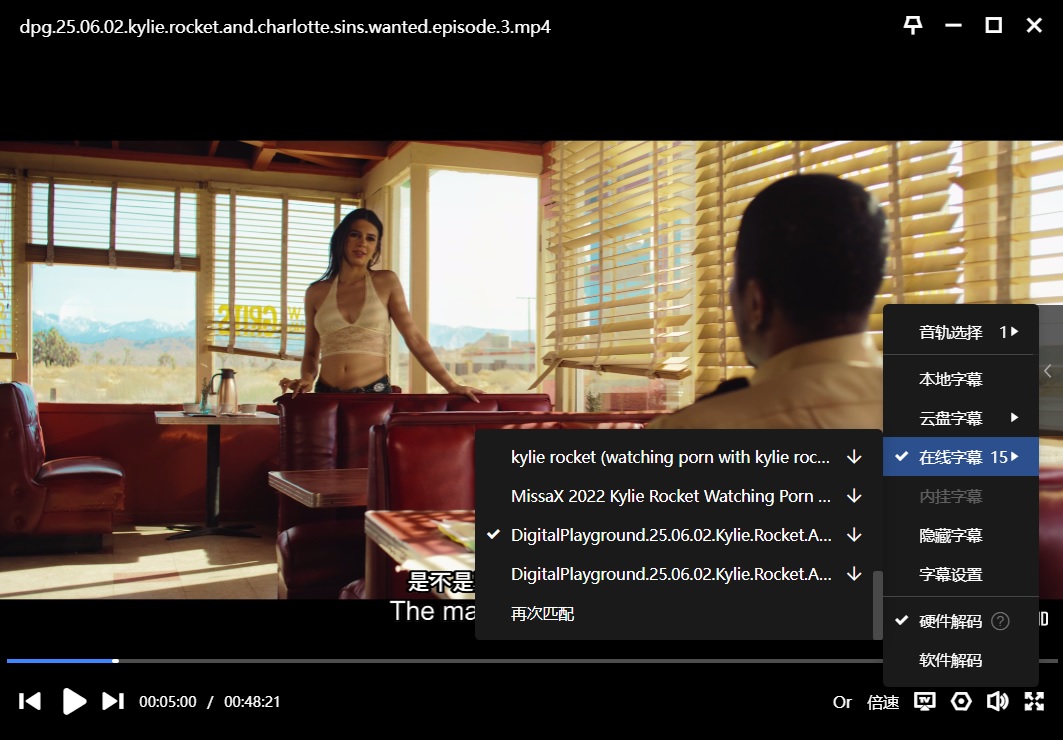Open the 在线字幕 online subtitles submenu
The height and width of the screenshot is (740, 1063).
[960, 457]
